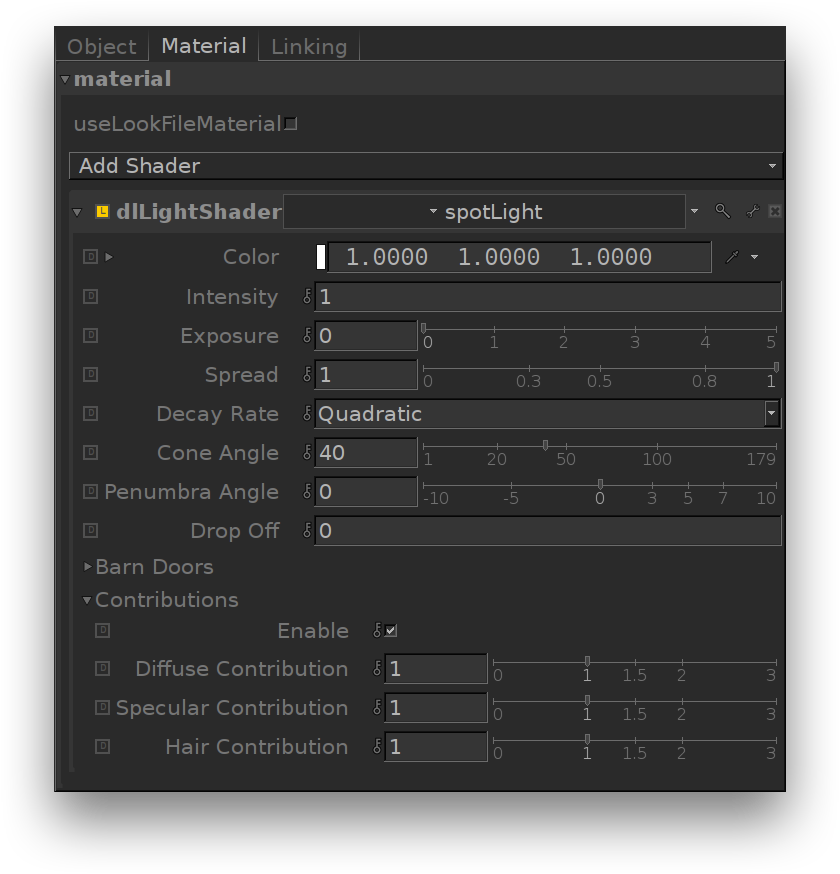This screenshot has height=874, width=840.
Task: Open the spotLight shader selector
Action: pos(485,212)
